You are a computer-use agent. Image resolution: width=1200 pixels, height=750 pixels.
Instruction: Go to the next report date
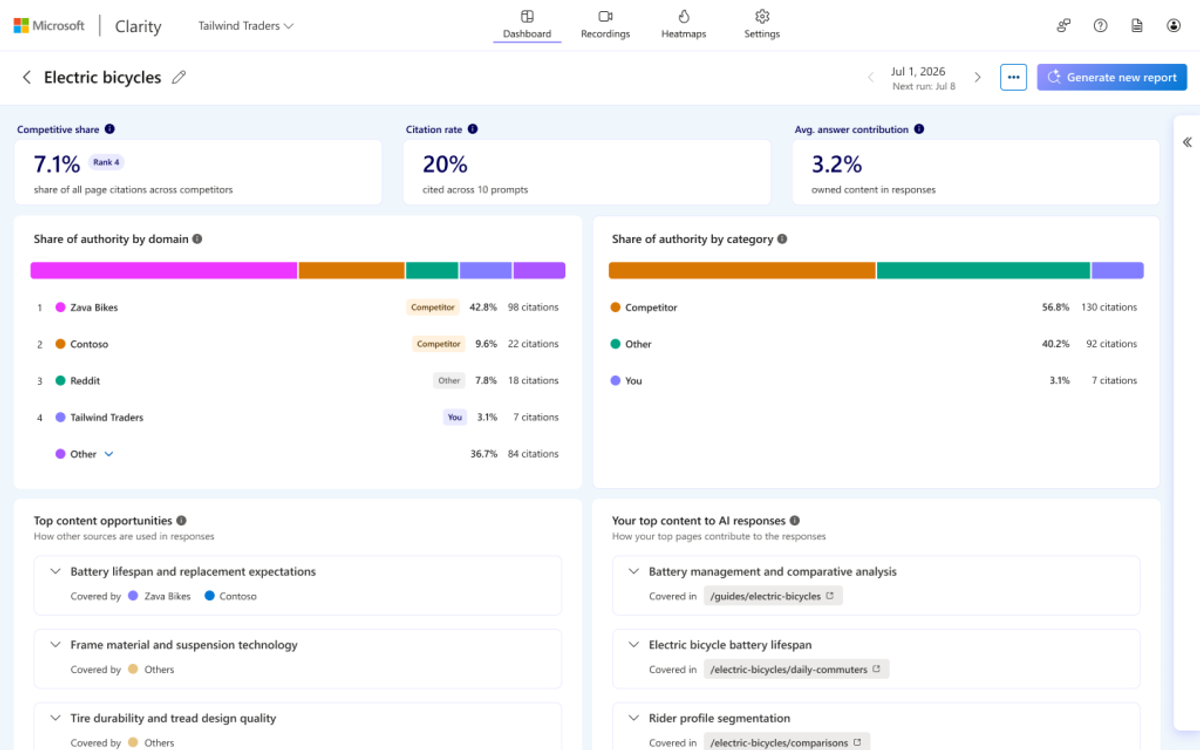pos(977,78)
